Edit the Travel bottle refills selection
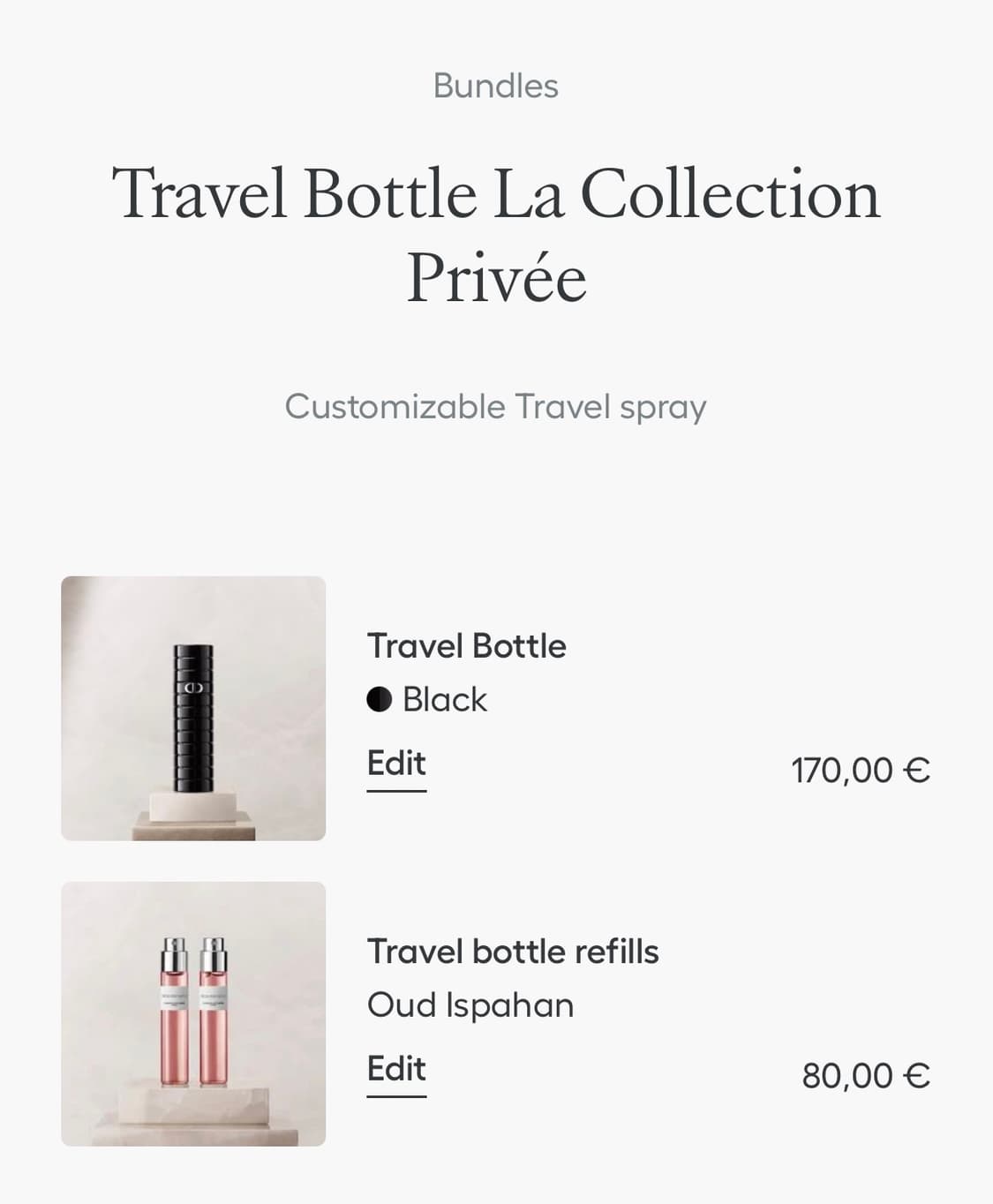 (x=396, y=1069)
